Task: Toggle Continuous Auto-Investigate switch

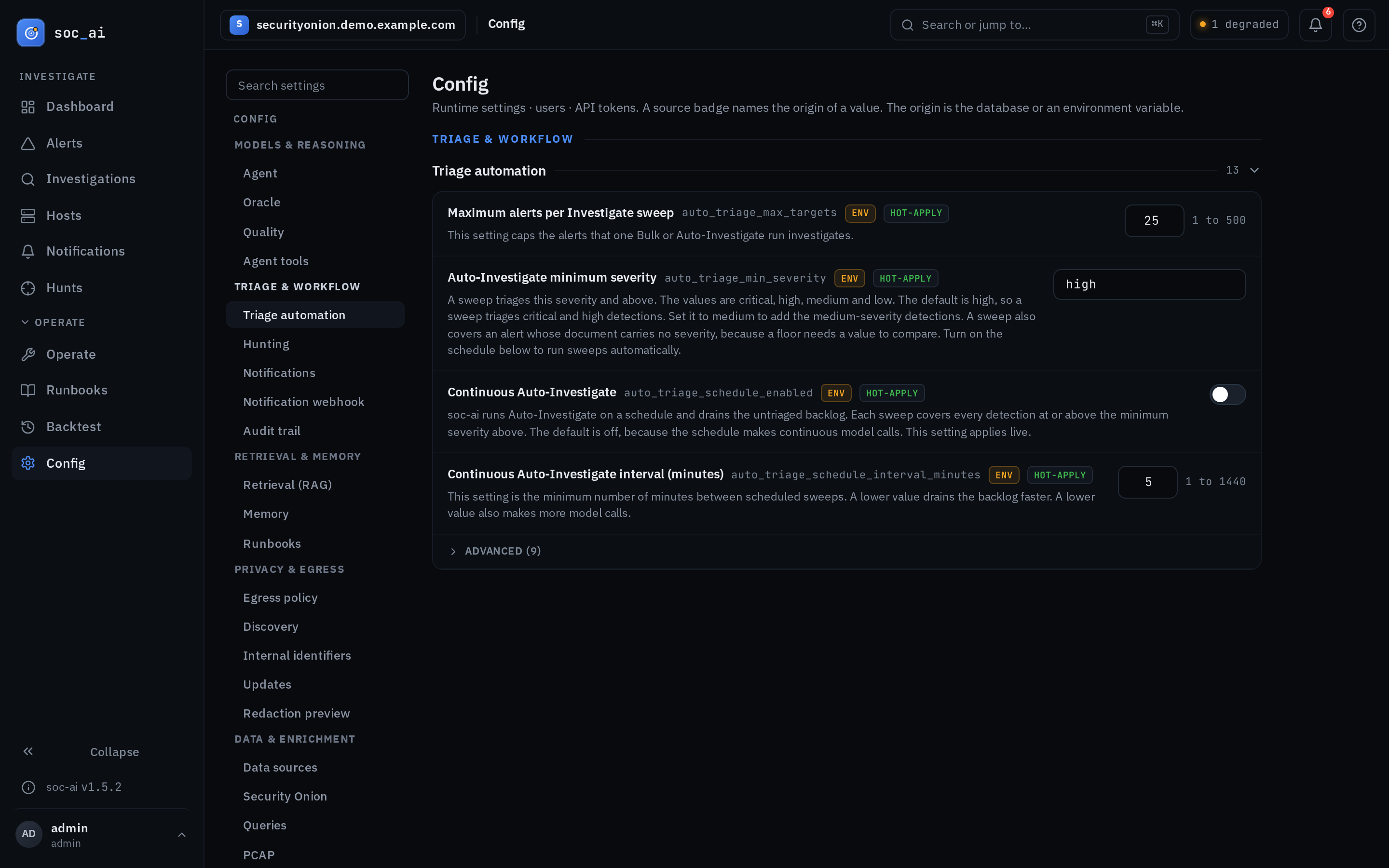Action: [1227, 394]
